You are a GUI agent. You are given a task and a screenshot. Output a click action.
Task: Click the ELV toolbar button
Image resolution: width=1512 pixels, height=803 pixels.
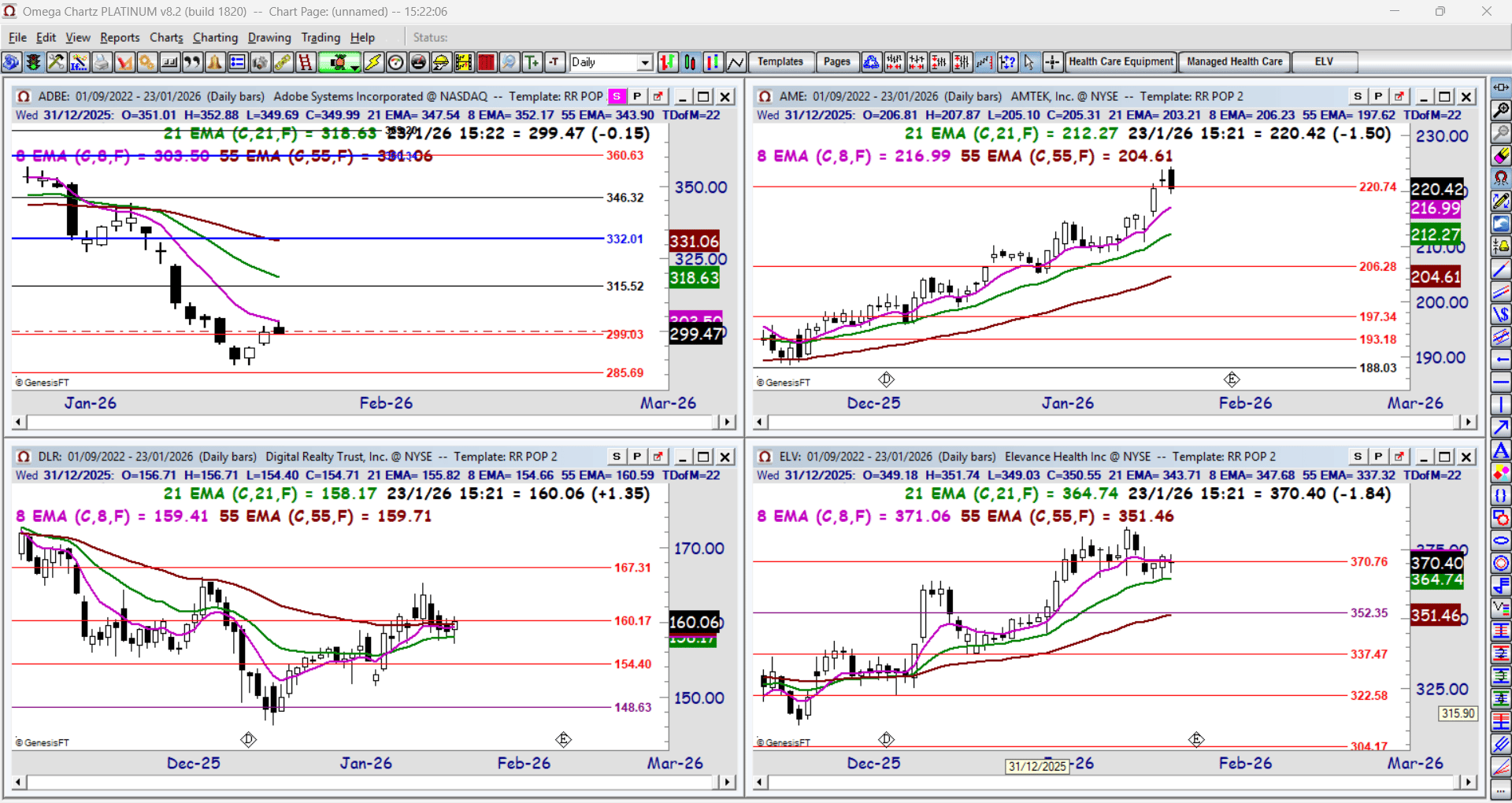coord(1324,62)
